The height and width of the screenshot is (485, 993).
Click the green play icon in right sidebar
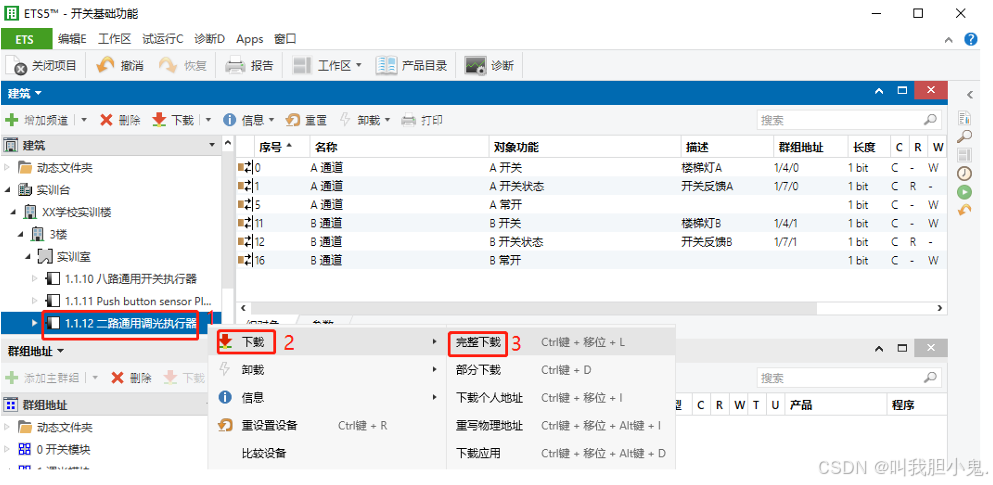(965, 191)
